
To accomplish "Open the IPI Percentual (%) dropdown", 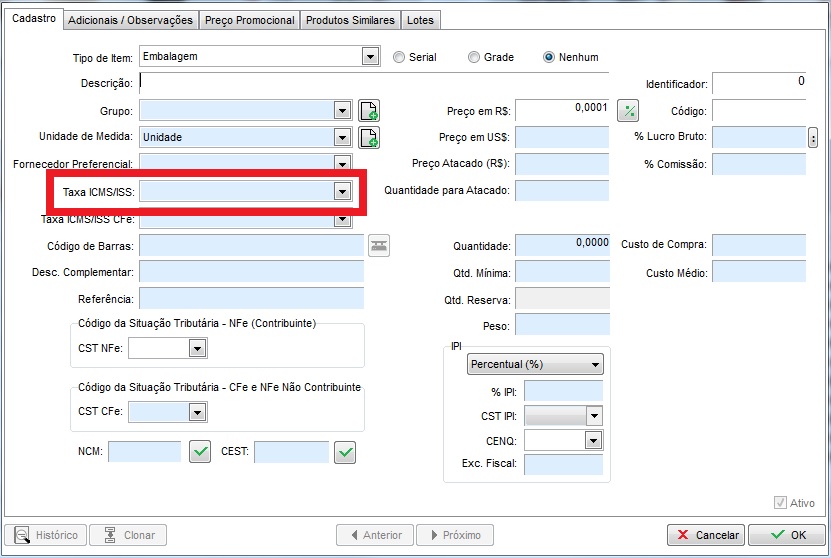I will coord(535,365).
